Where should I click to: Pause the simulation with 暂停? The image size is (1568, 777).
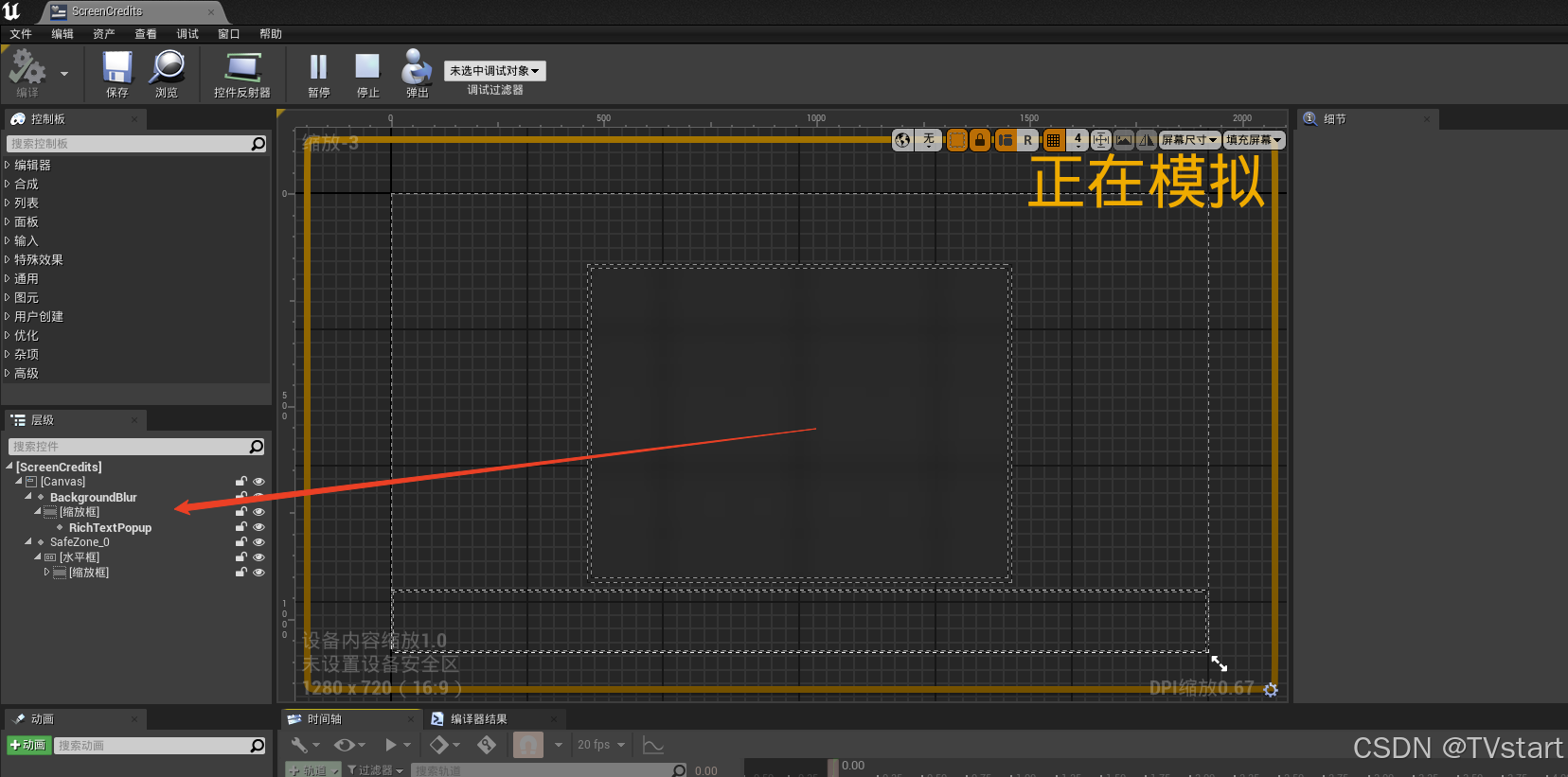click(x=318, y=73)
